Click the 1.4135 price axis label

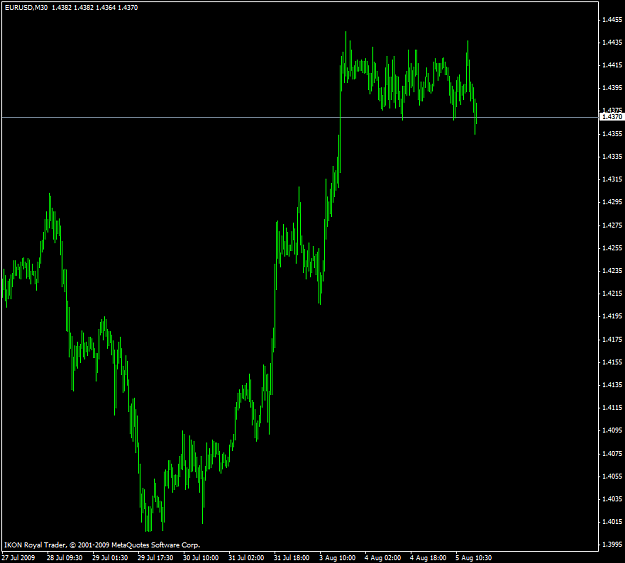click(612, 384)
